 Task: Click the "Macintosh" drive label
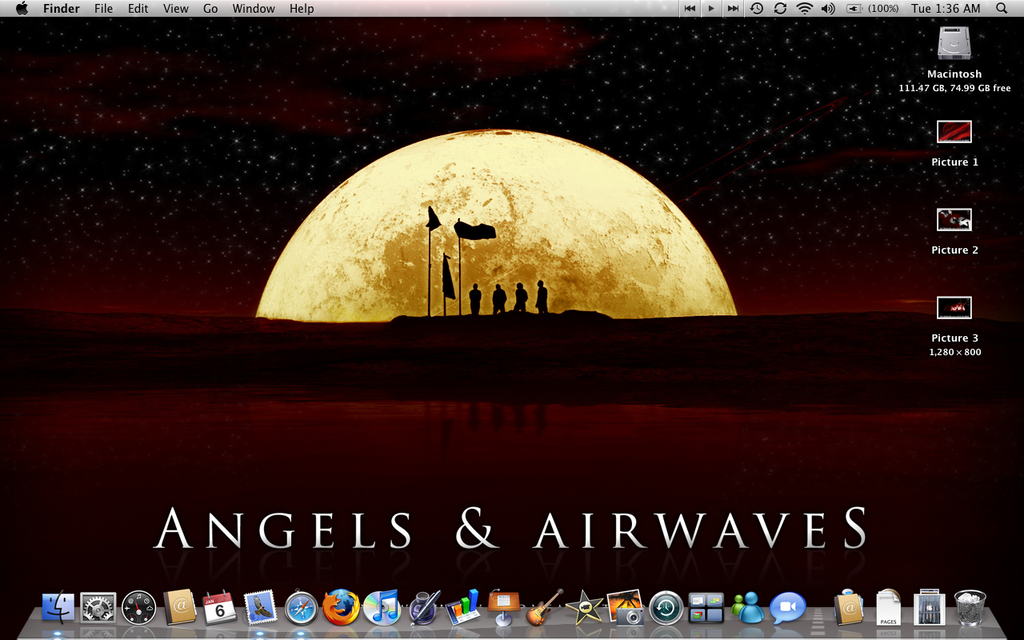(x=954, y=74)
